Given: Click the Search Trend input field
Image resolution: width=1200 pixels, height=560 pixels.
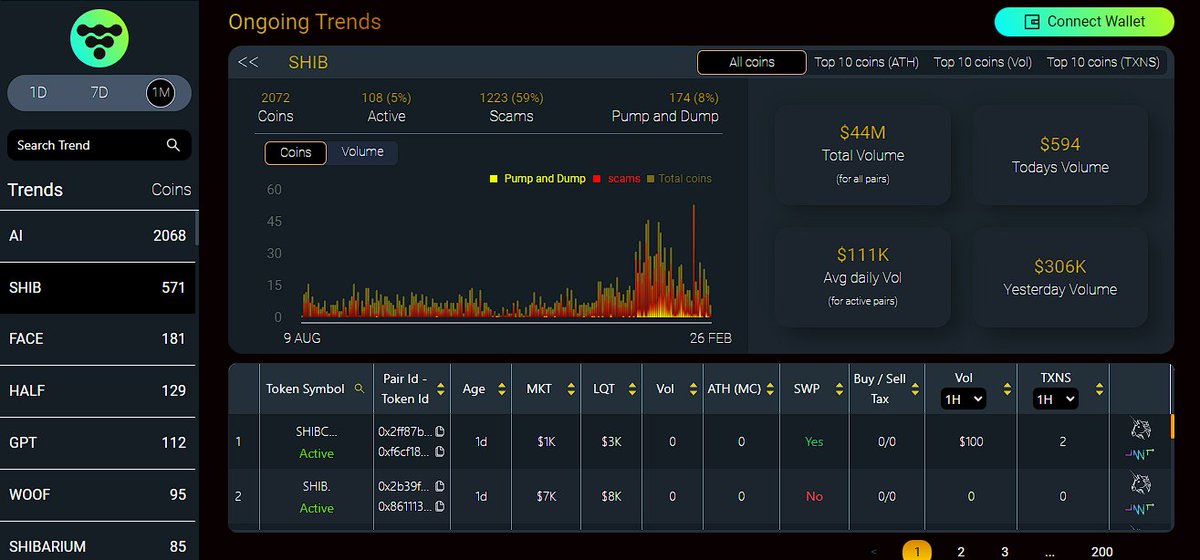Looking at the screenshot, I should [99, 145].
